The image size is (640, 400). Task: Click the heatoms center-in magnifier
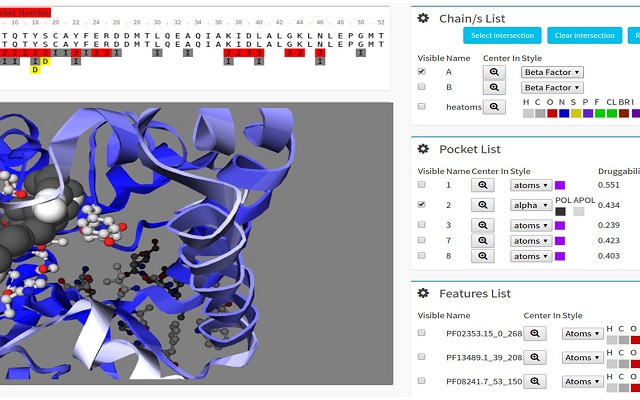click(494, 106)
